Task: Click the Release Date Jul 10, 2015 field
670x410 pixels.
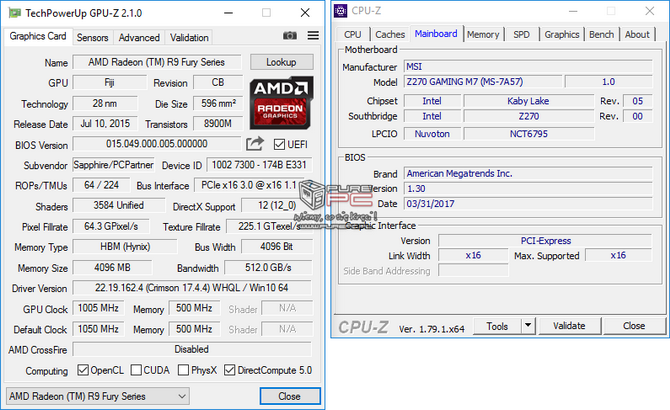Action: 105,124
